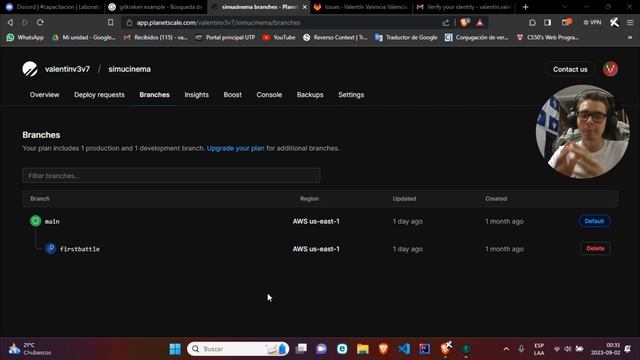Toggle the browser sidebar panel icon

tap(547, 22)
